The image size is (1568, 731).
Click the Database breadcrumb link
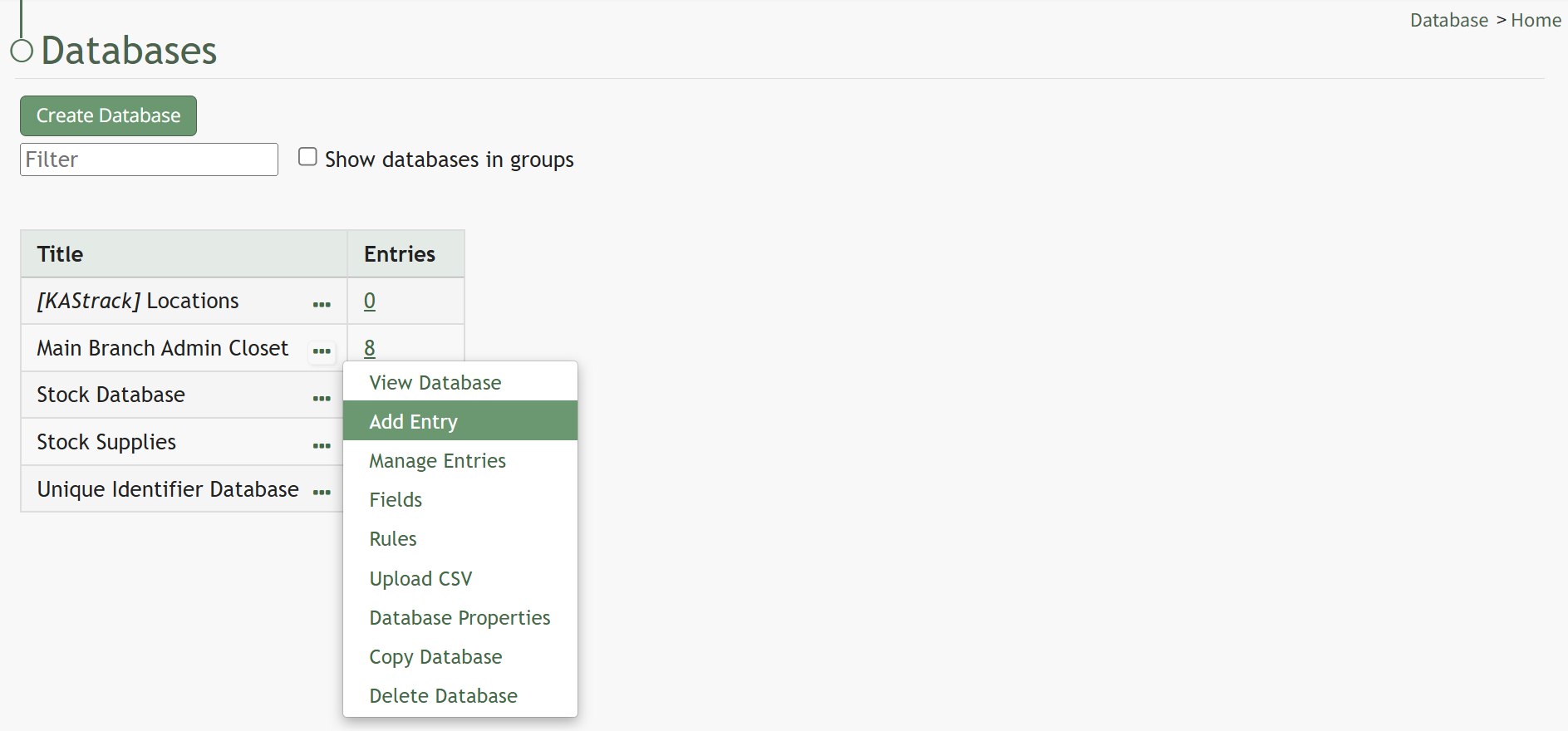tap(1449, 20)
